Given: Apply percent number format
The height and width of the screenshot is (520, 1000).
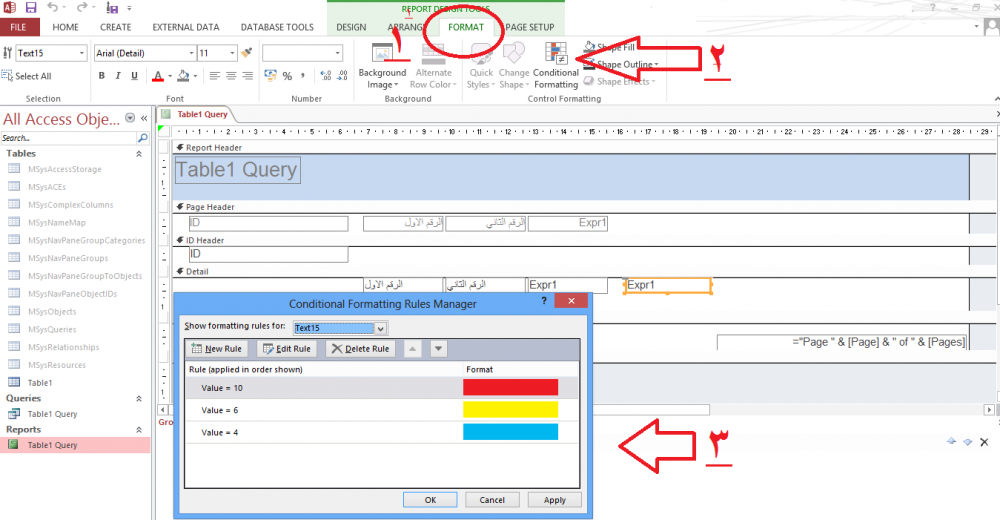Looking at the screenshot, I should [x=288, y=76].
